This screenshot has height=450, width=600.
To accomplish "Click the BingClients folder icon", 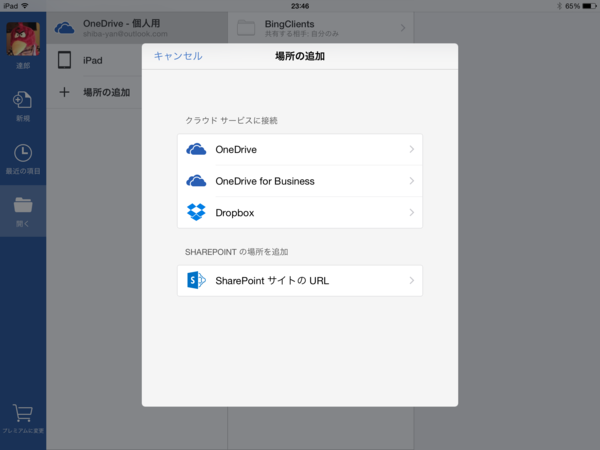I will click(x=246, y=28).
